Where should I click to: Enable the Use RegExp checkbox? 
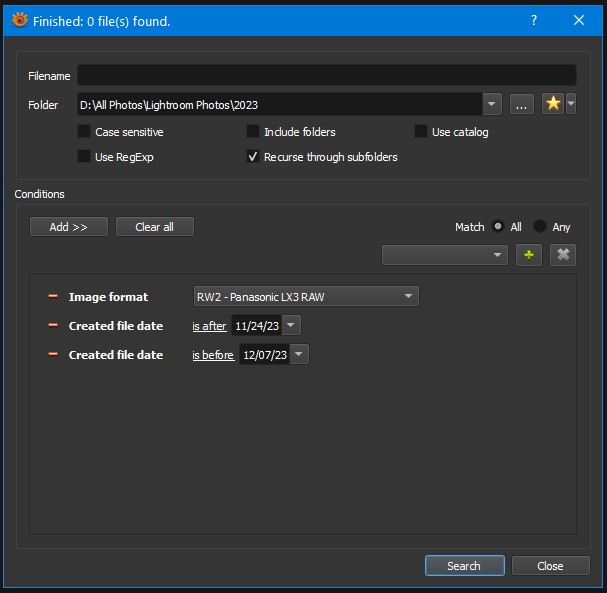84,156
